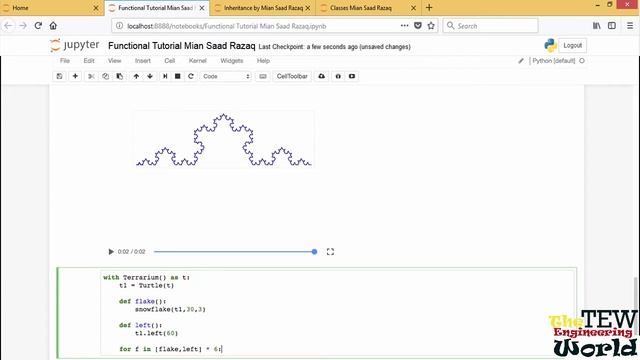Open the Kernel menu

(x=198, y=61)
